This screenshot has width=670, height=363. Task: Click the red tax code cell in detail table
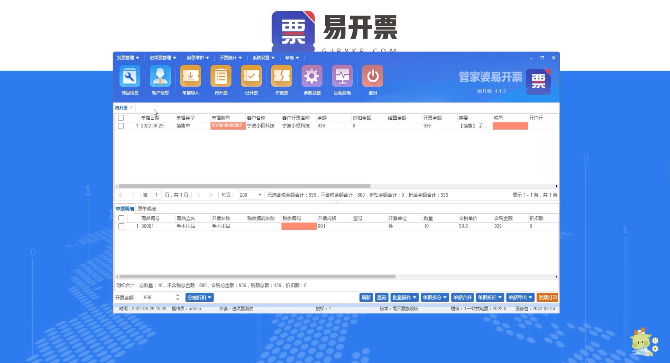coord(299,226)
